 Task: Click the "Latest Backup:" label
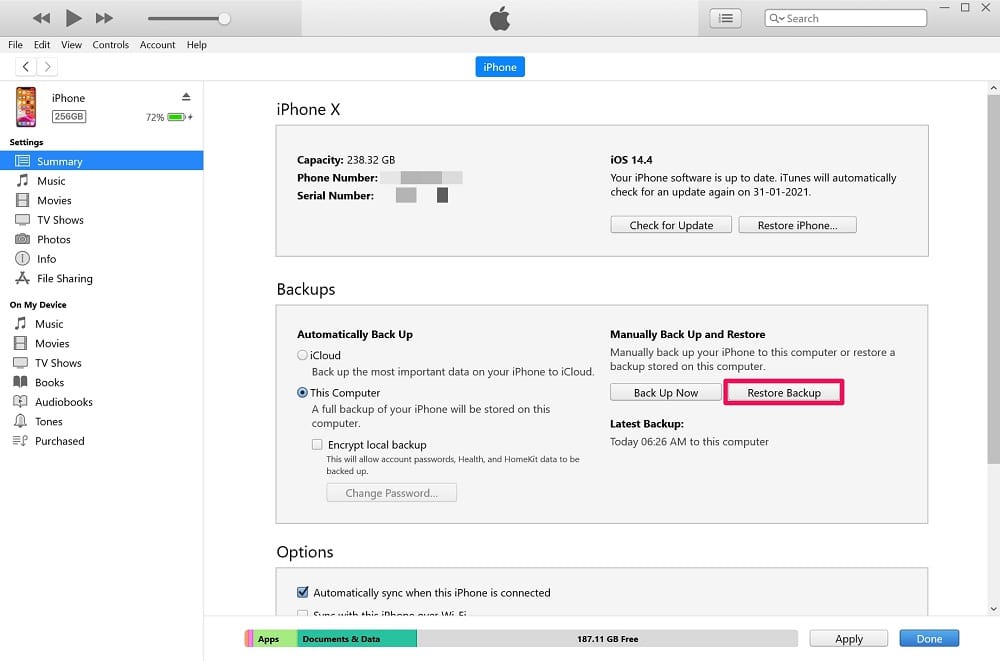click(647, 424)
